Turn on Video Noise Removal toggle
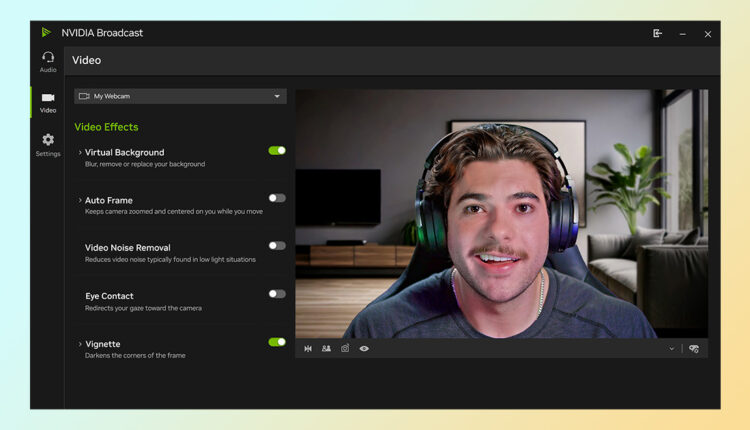The width and height of the screenshot is (750, 430). click(x=277, y=246)
